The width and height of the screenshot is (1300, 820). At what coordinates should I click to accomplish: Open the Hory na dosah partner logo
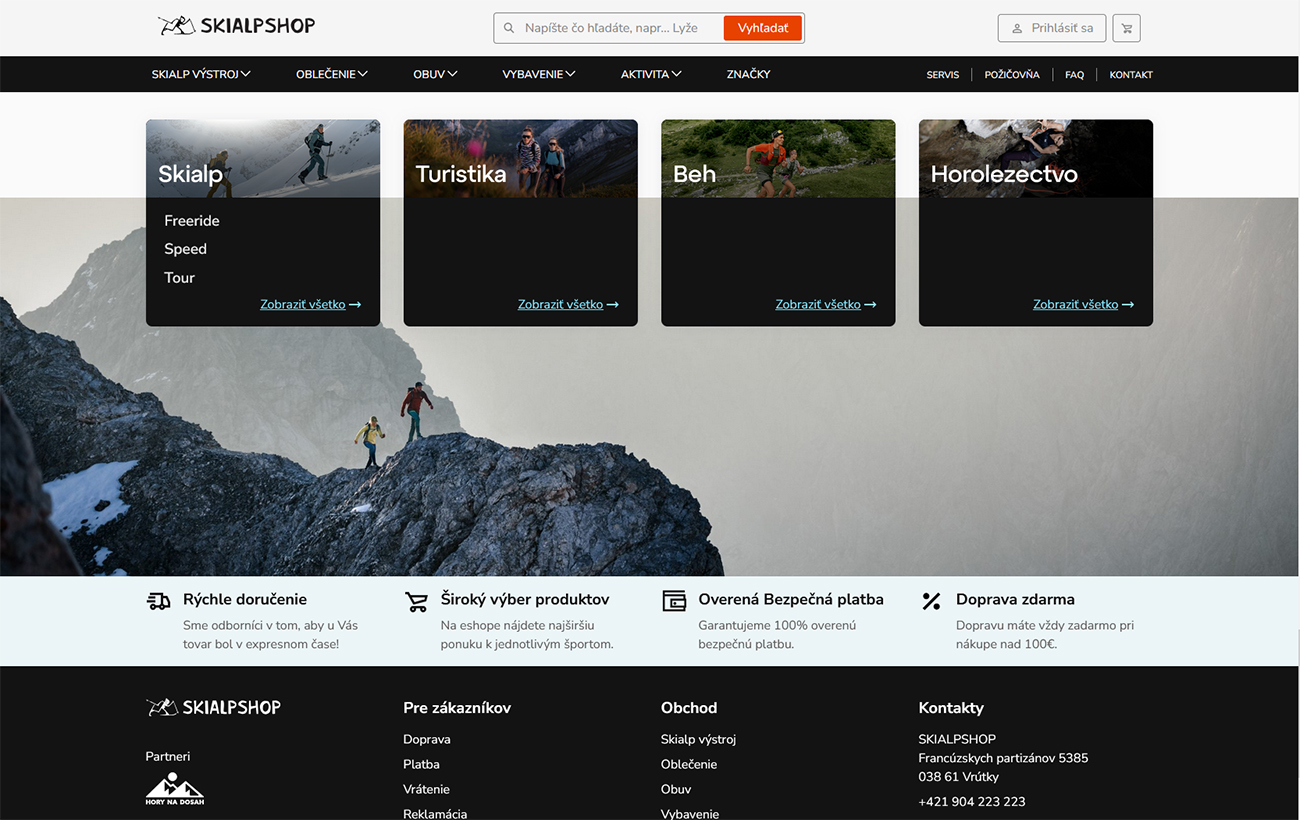click(175, 789)
